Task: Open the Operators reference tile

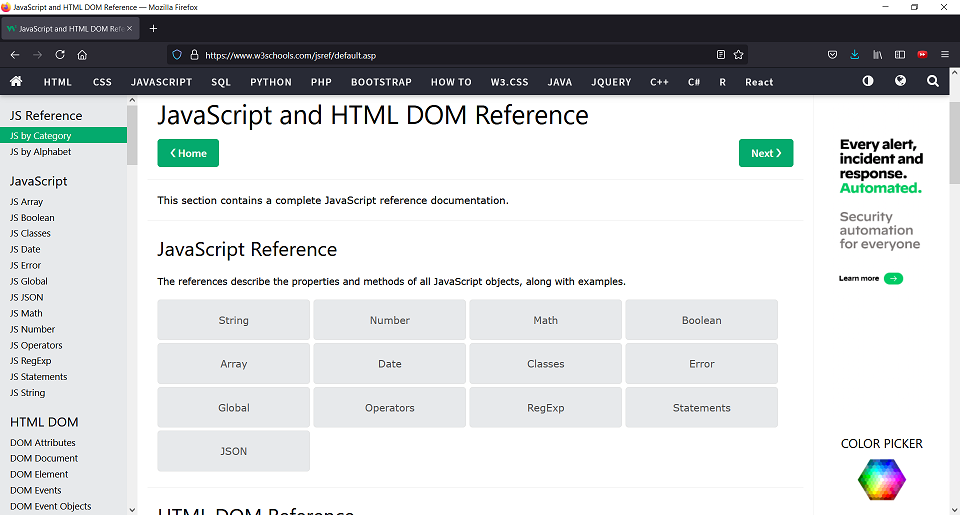Action: [389, 407]
